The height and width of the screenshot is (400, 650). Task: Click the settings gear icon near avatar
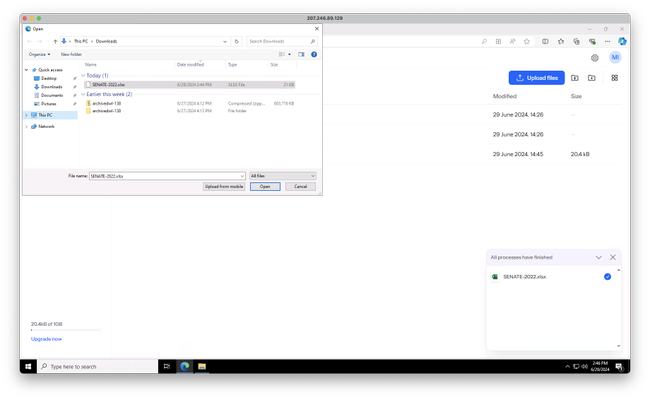point(594,58)
